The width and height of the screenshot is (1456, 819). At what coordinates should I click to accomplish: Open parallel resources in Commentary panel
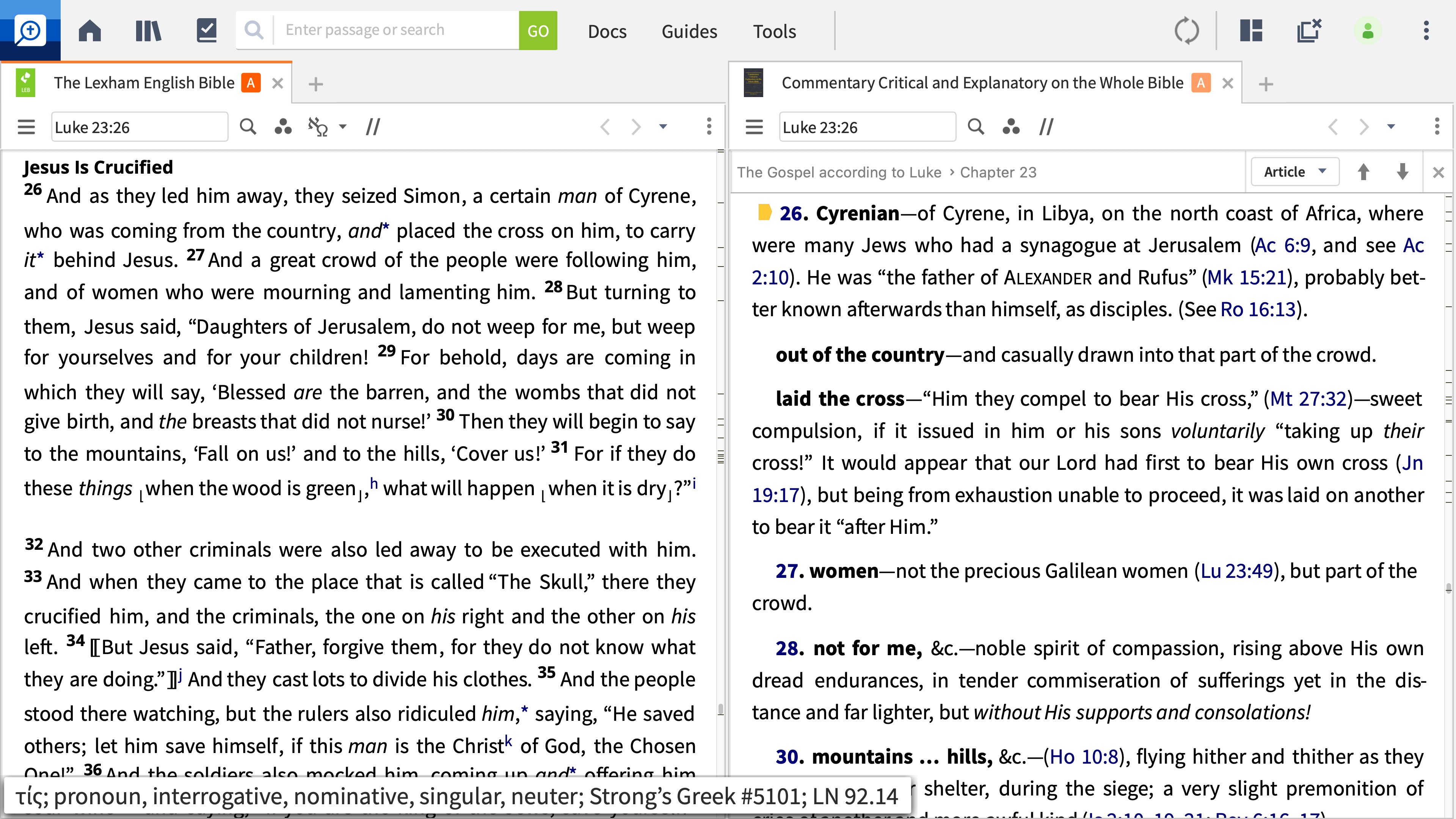[x=1046, y=127]
